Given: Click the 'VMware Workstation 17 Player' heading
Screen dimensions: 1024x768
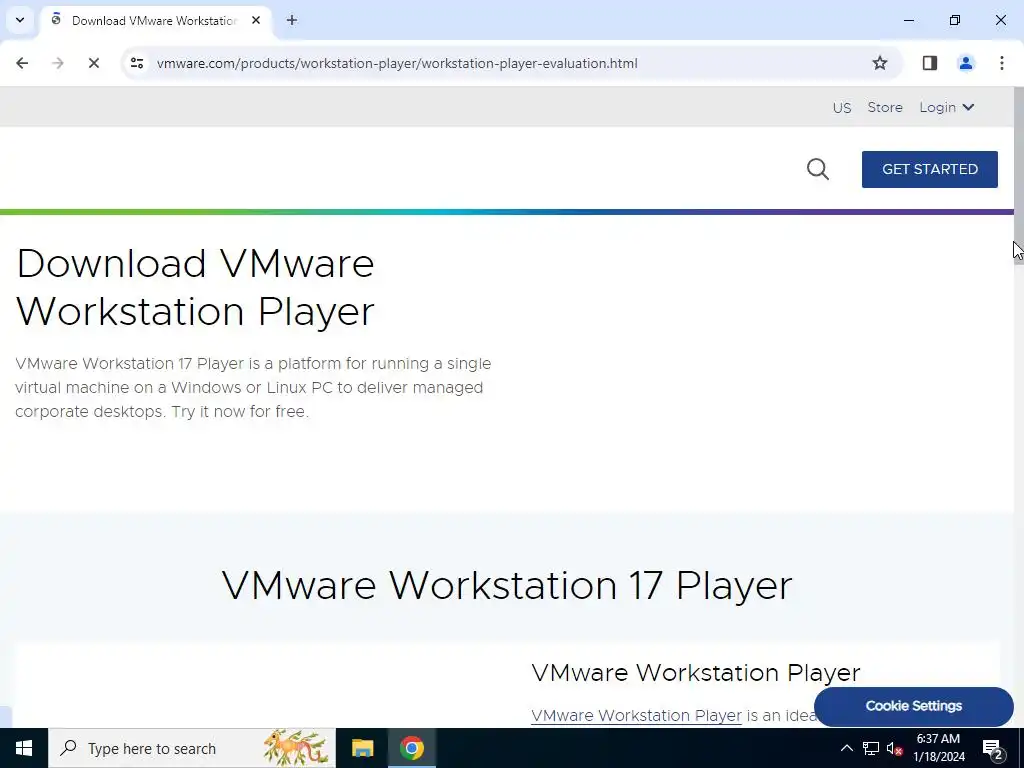Looking at the screenshot, I should click(507, 585).
